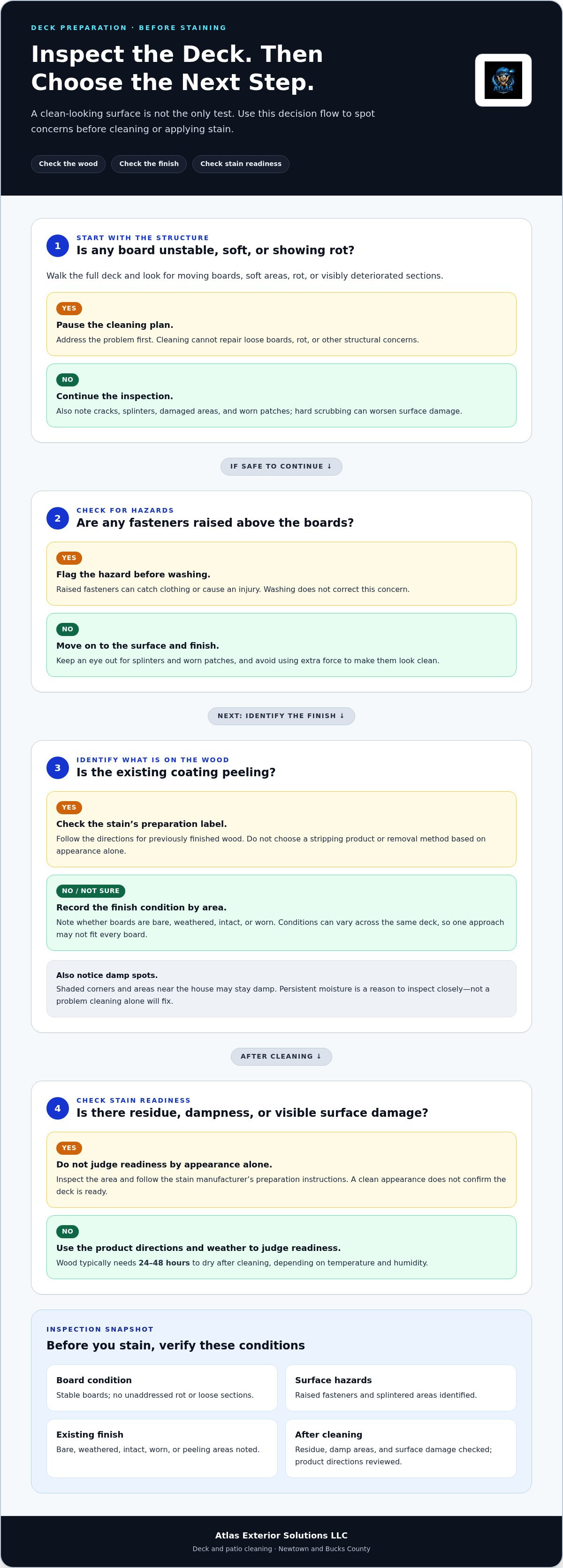The image size is (563, 1568).
Task: Click the Also notice damp spots note
Action: click(281, 989)
